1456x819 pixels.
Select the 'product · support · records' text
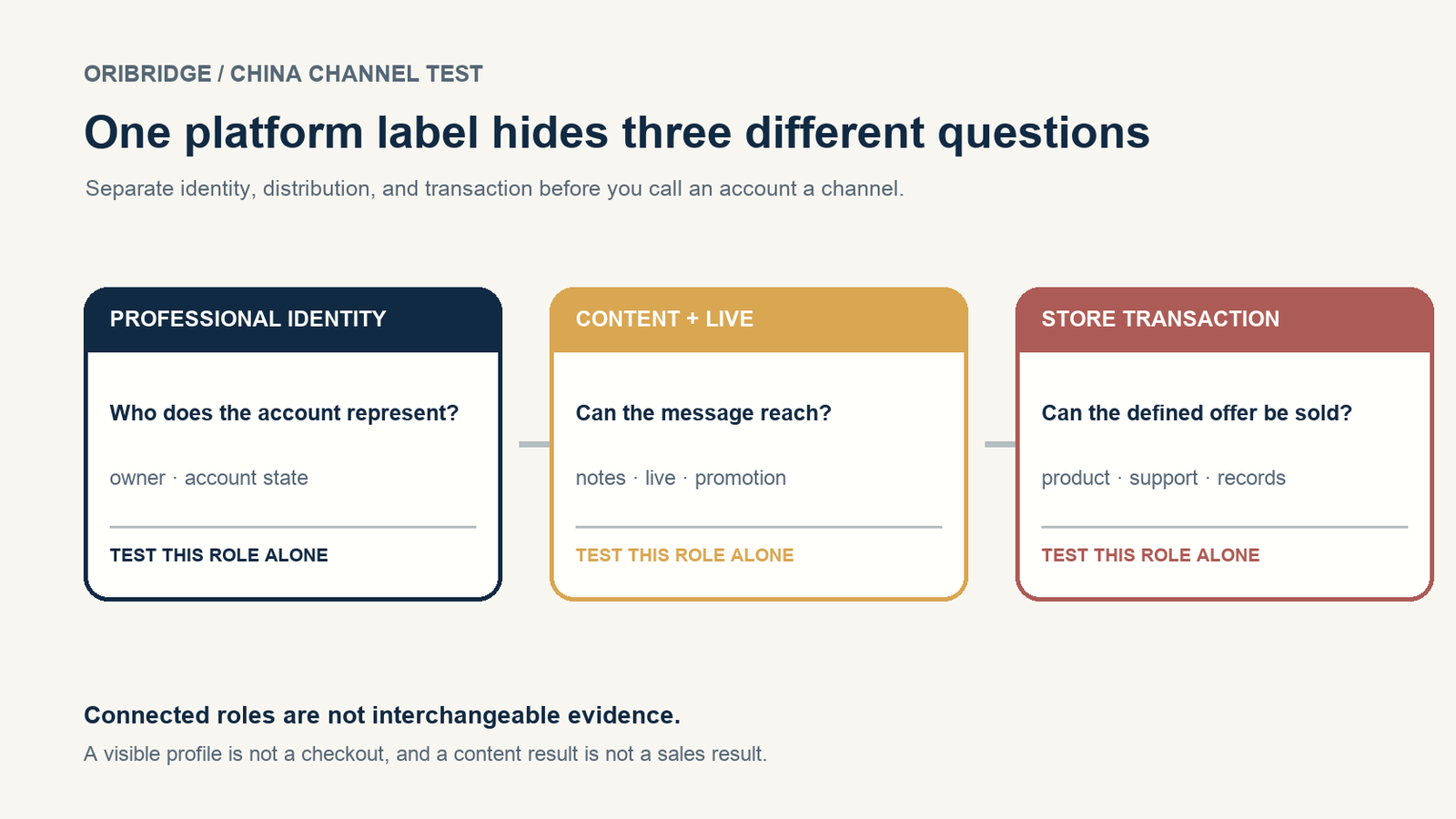click(1163, 478)
